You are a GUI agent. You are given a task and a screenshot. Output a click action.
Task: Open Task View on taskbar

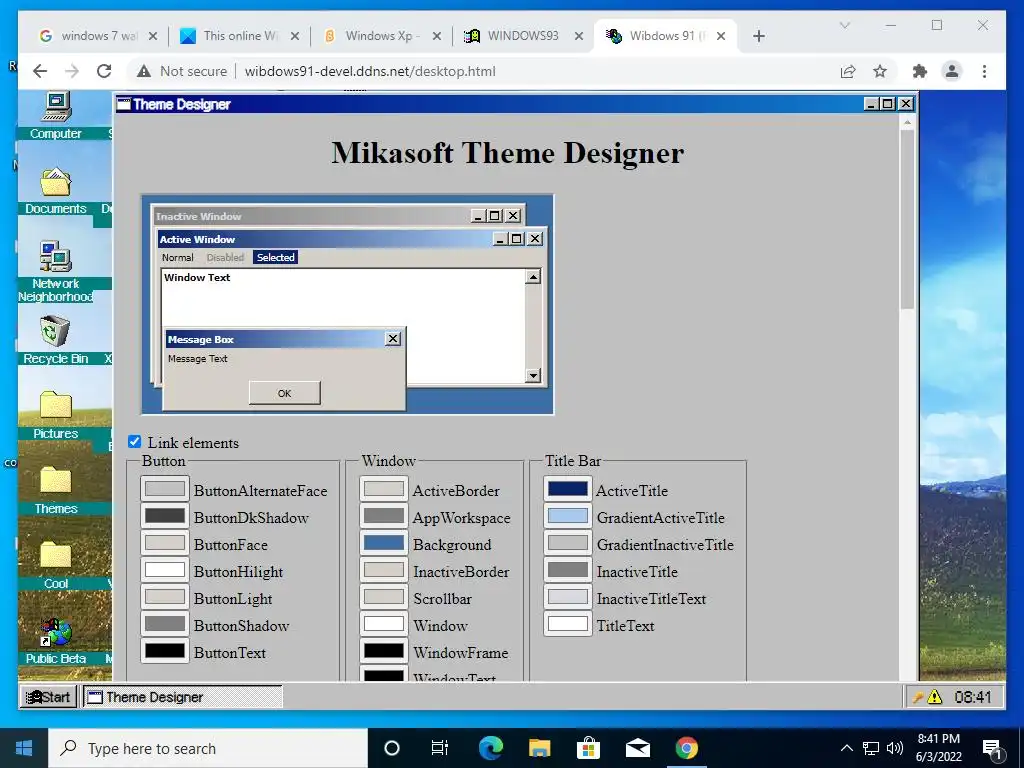pyautogui.click(x=440, y=748)
